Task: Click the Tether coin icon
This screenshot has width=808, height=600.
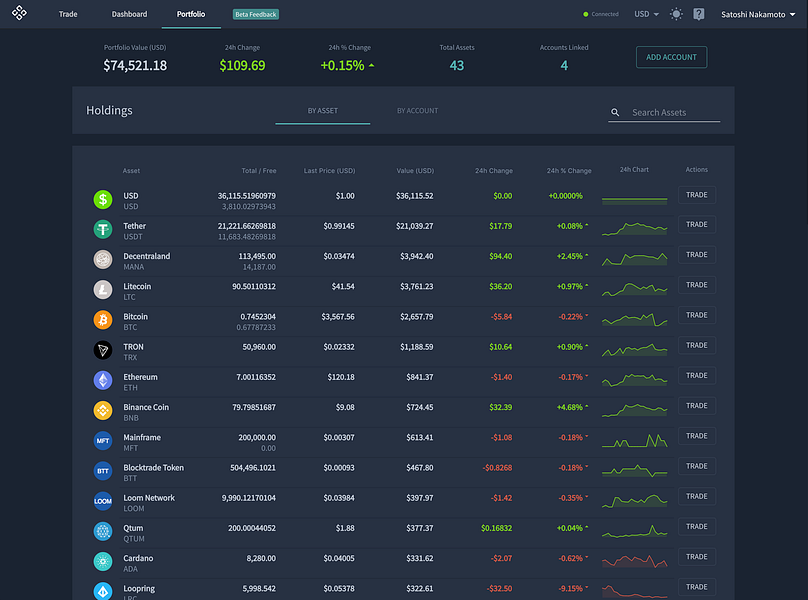Action: (x=103, y=229)
